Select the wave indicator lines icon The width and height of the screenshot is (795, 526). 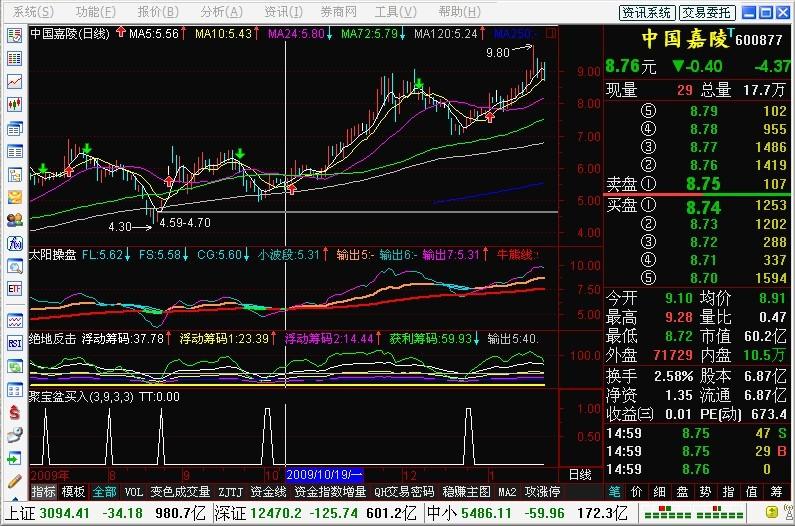[14, 321]
